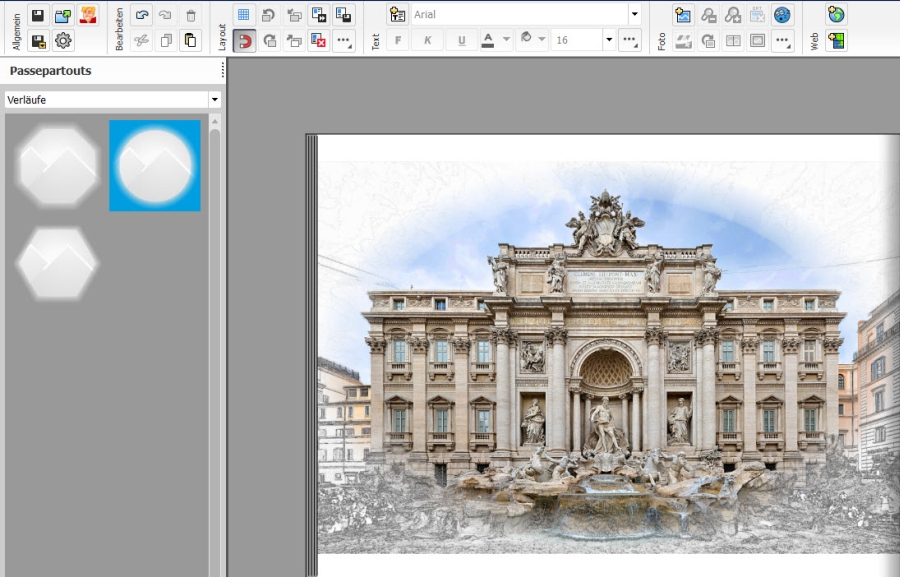The height and width of the screenshot is (577, 900).
Task: Open the Arial font dropdown
Action: click(x=634, y=15)
